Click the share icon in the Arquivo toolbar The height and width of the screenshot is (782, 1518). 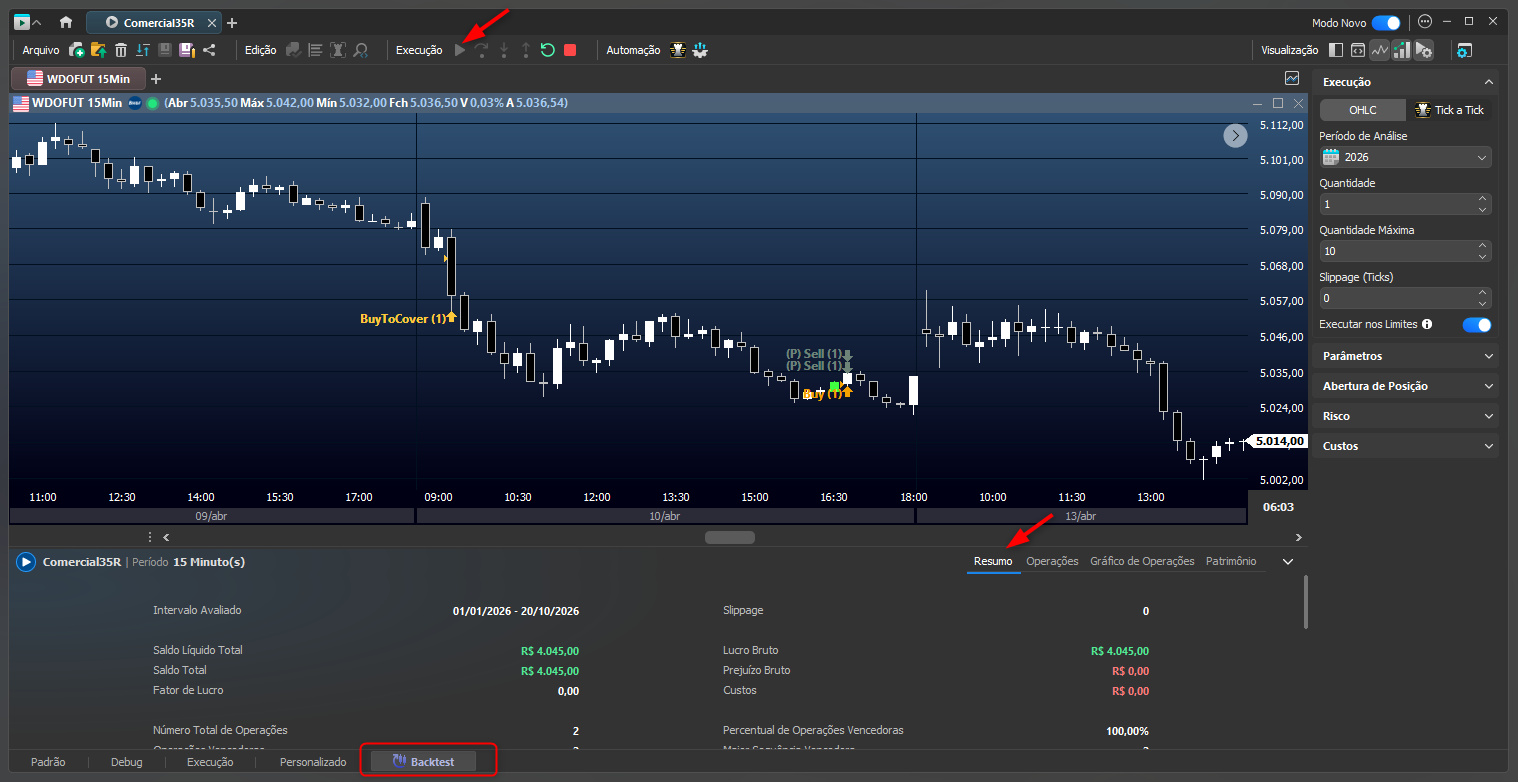(209, 50)
